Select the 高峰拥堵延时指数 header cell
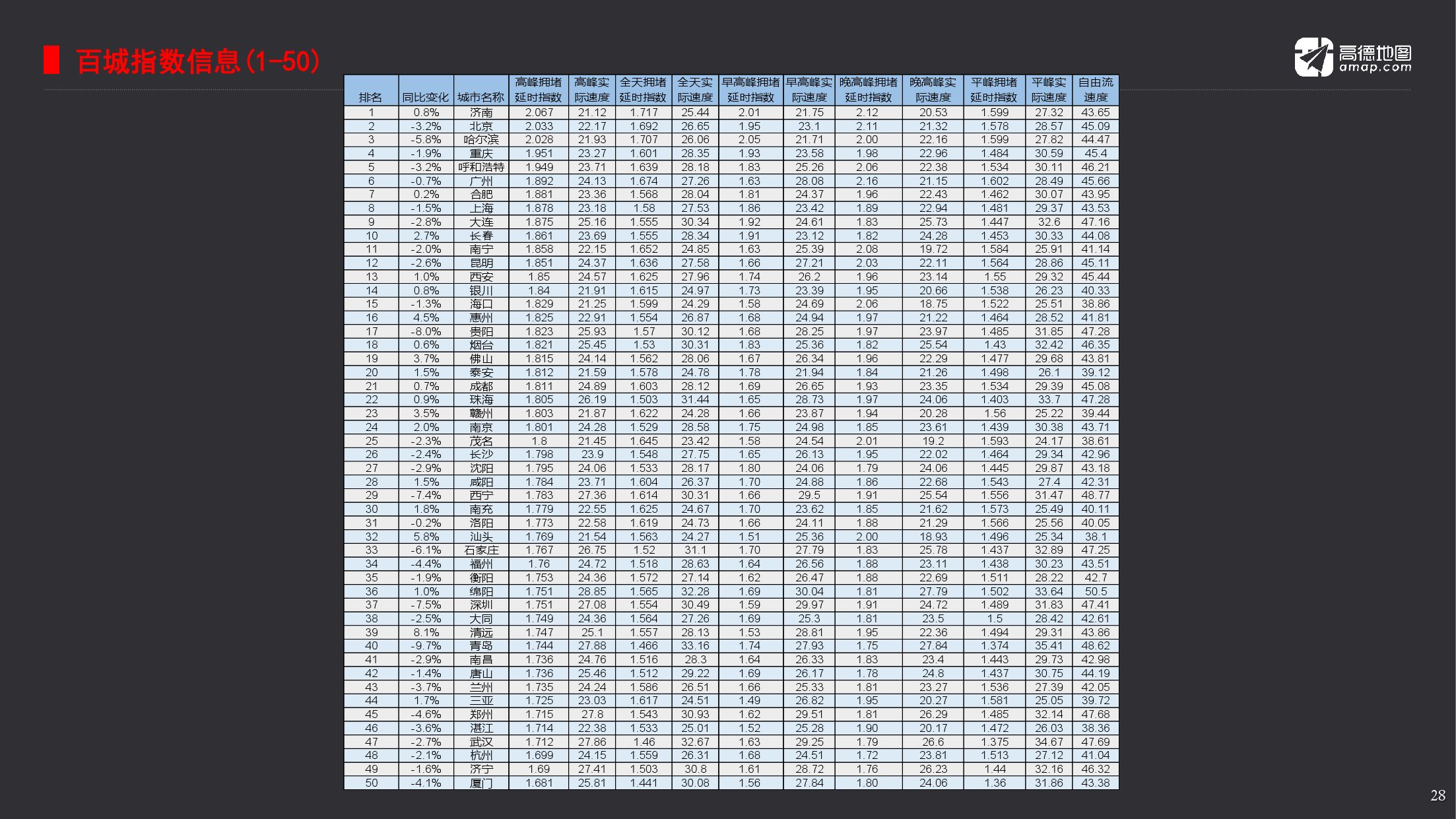1456x819 pixels. point(539,90)
